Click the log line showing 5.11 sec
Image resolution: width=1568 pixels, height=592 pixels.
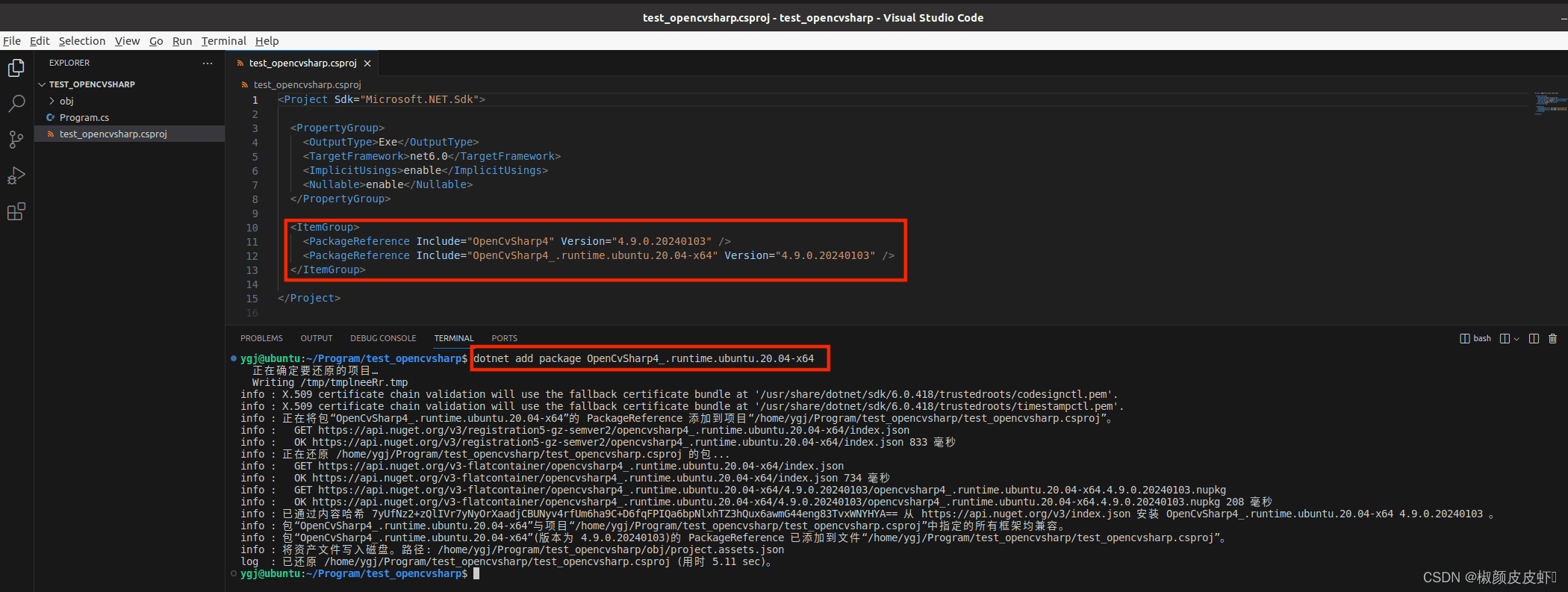click(508, 561)
